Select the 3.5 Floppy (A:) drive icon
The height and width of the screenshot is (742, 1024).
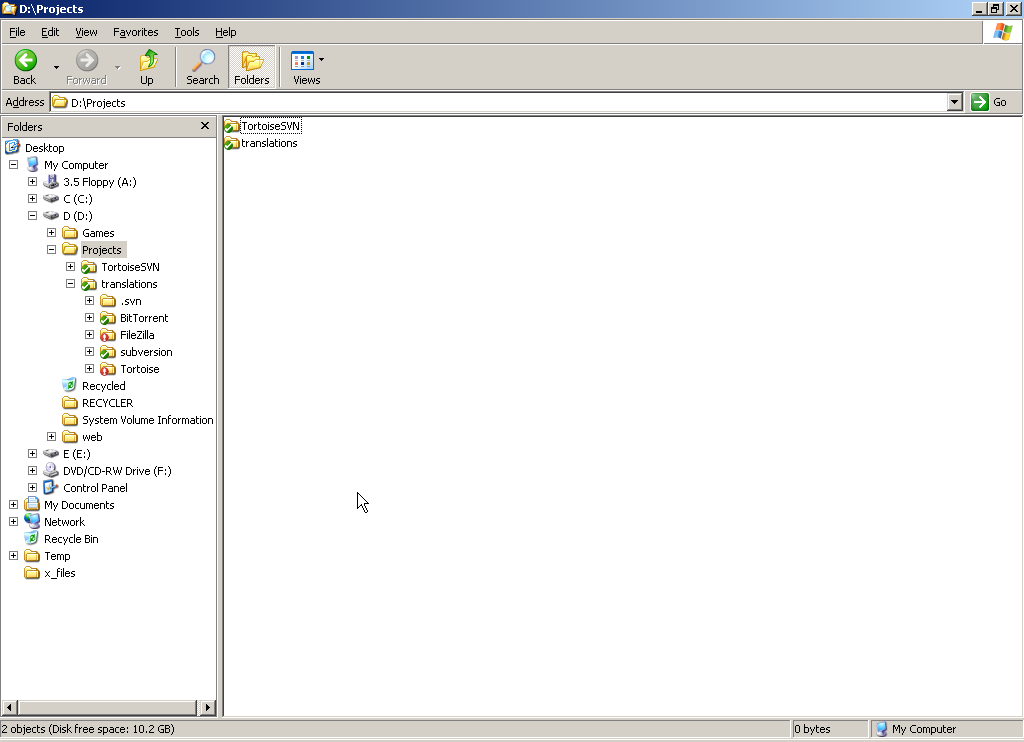(x=51, y=182)
